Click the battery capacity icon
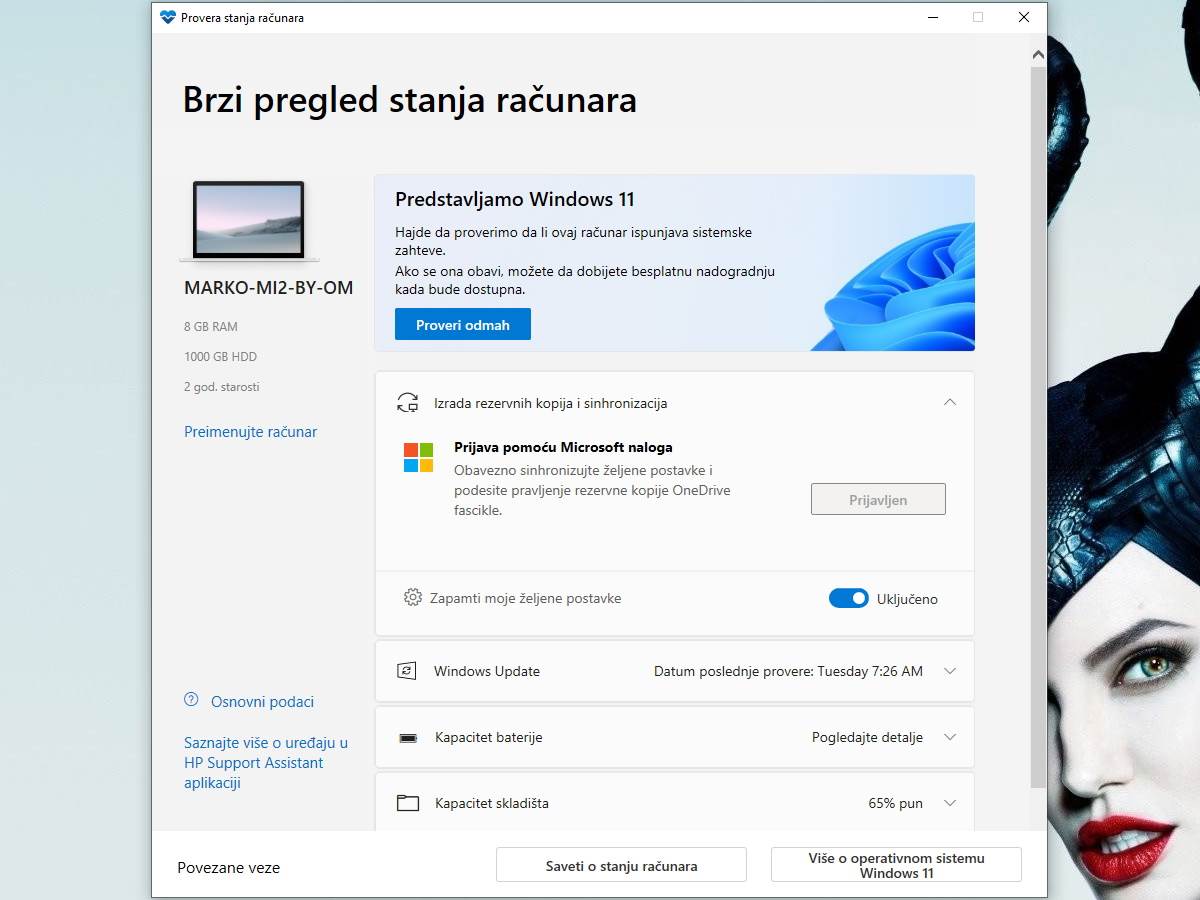This screenshot has height=900, width=1200. (408, 738)
